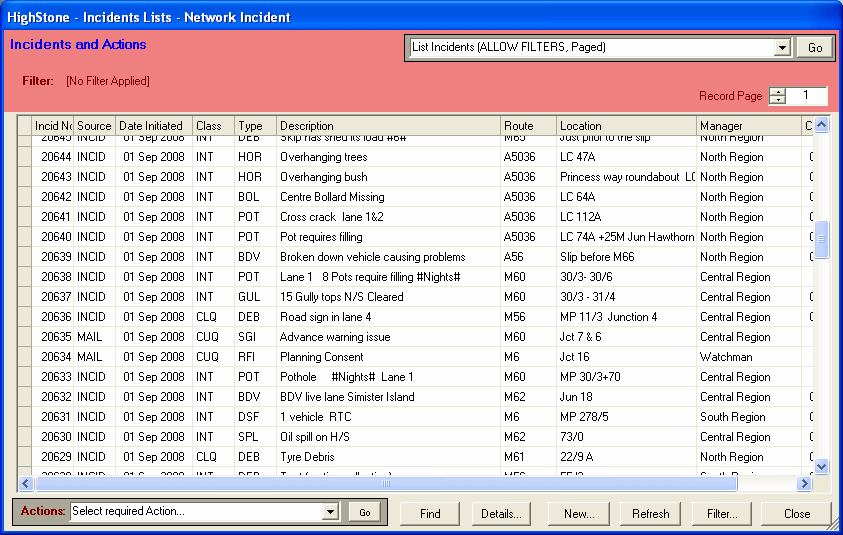The height and width of the screenshot is (535, 843).
Task: Select row selector for incident 20644
Action: click(x=25, y=157)
